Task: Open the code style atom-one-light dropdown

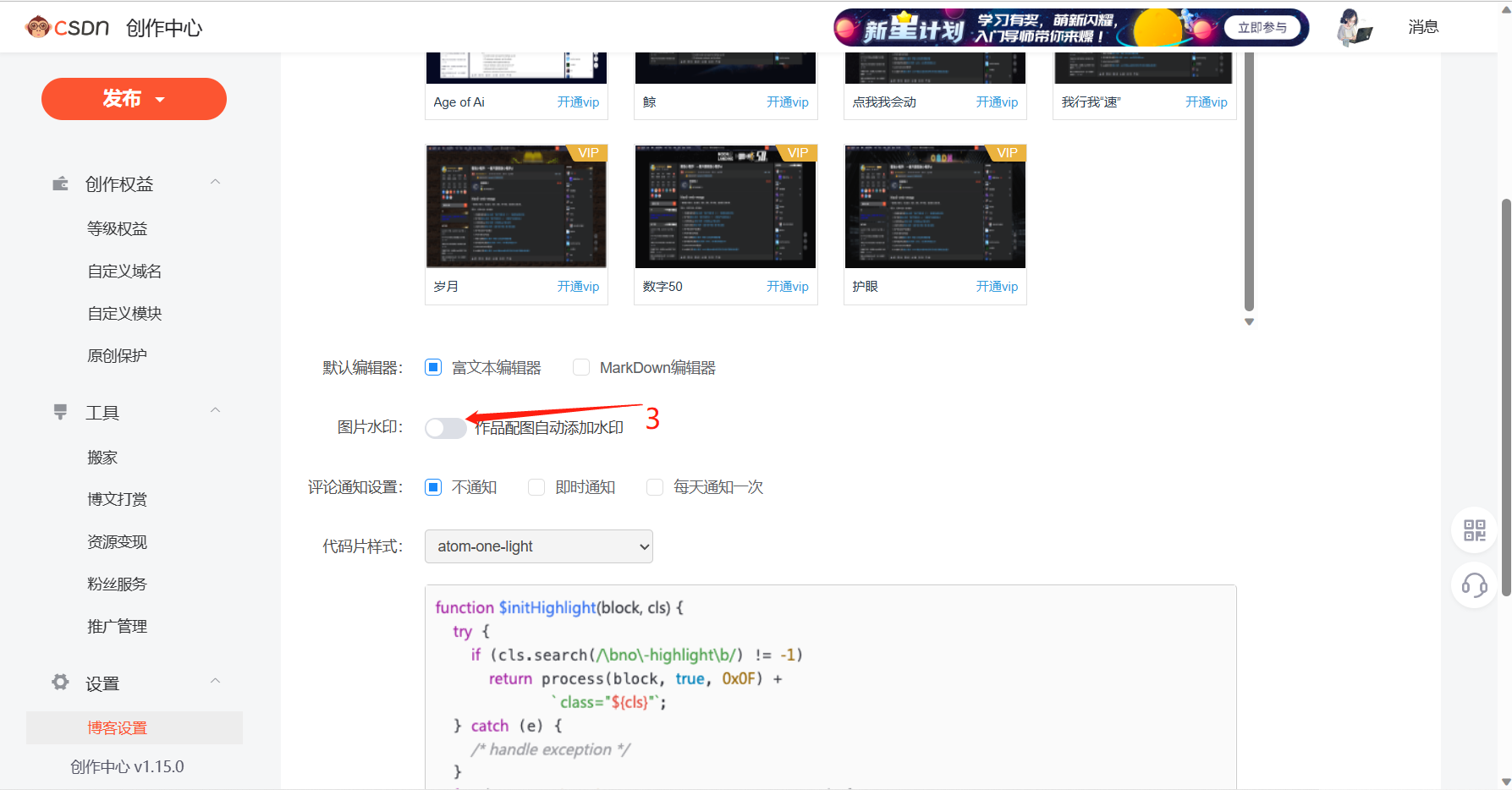Action: pos(539,546)
